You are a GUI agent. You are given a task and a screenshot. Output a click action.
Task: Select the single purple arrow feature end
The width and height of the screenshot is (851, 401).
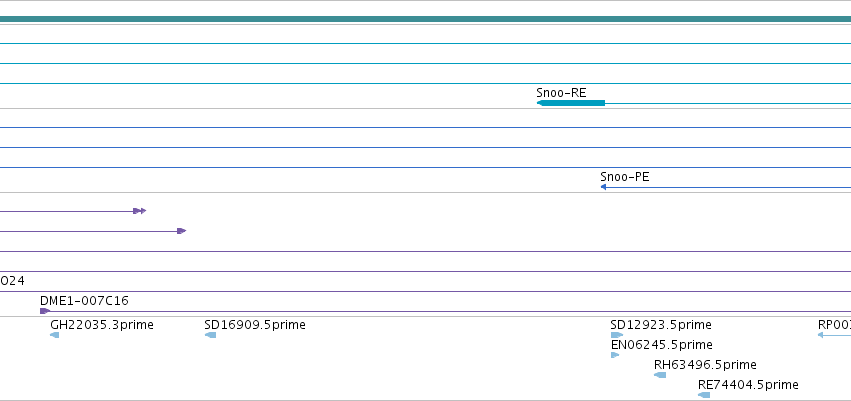click(x=182, y=231)
